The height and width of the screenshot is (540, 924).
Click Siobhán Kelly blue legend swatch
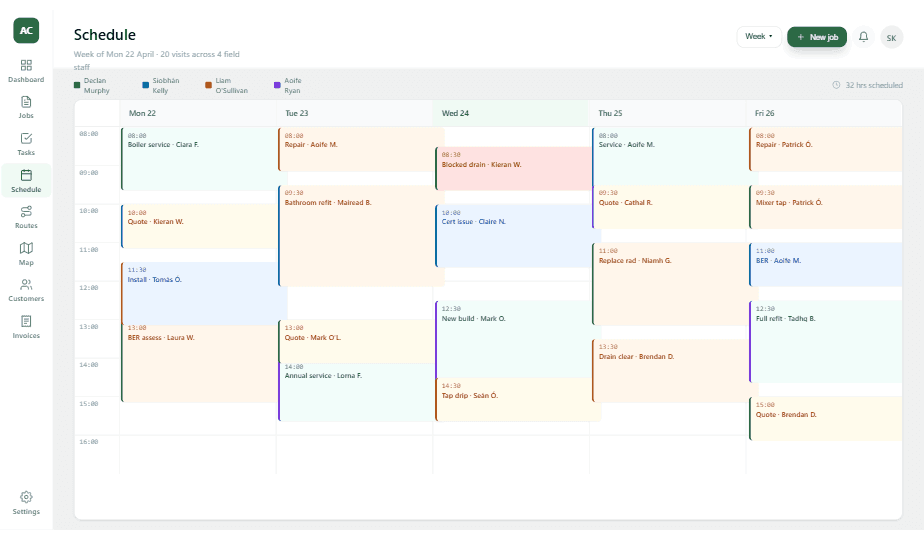tap(146, 85)
